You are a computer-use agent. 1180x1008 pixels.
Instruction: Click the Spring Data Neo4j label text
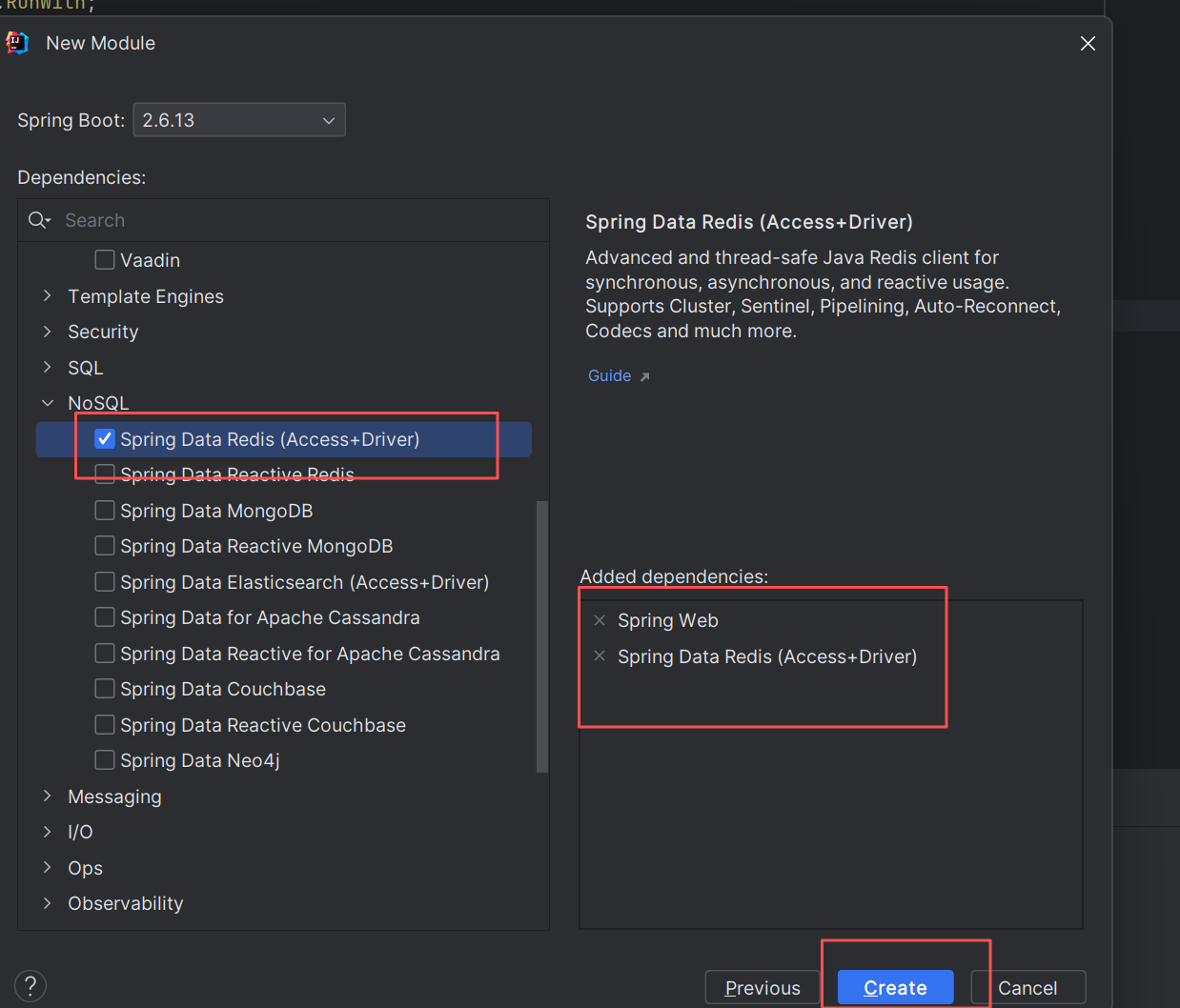pos(200,760)
